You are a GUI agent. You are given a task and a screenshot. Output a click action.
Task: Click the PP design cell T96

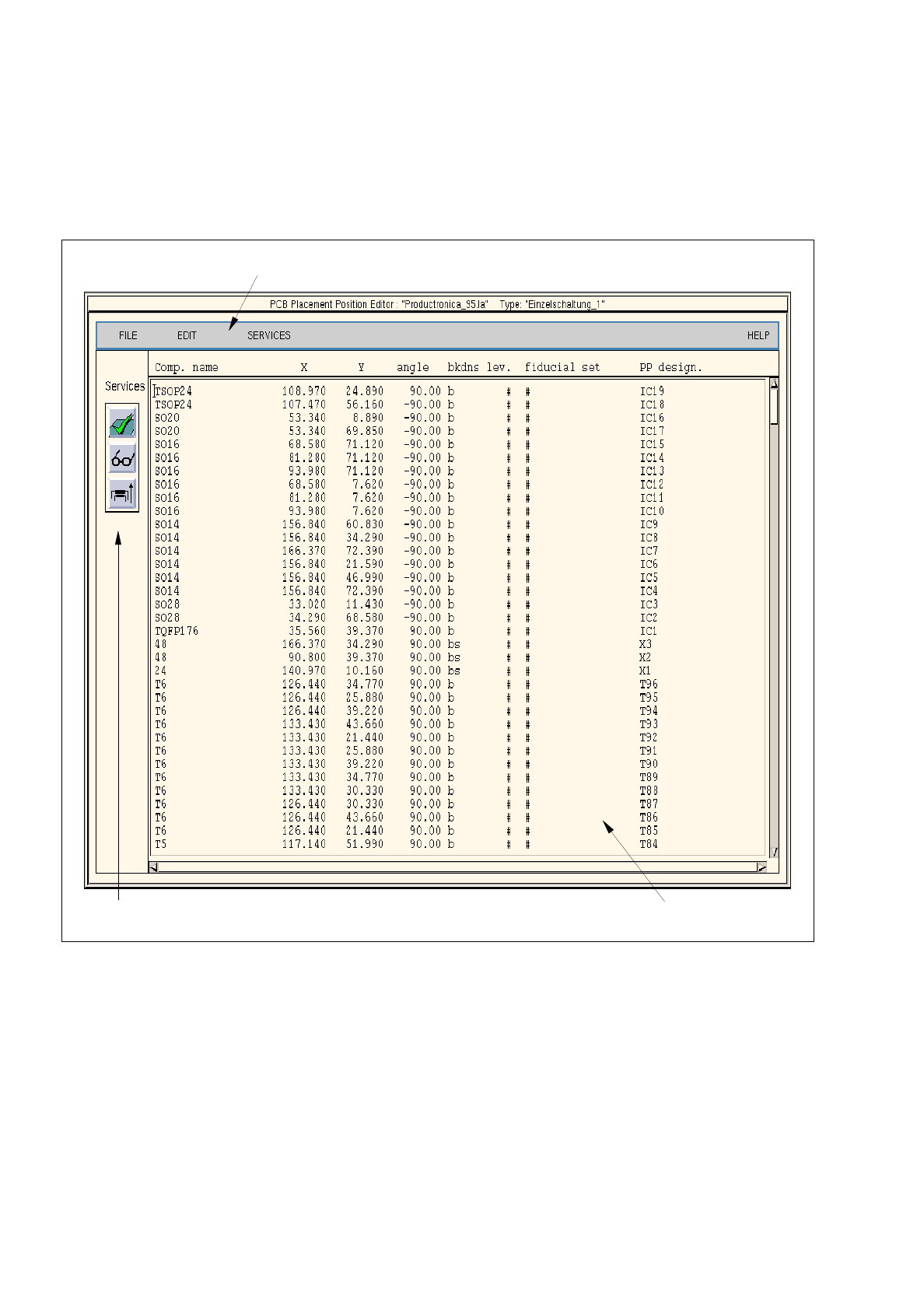coord(649,685)
